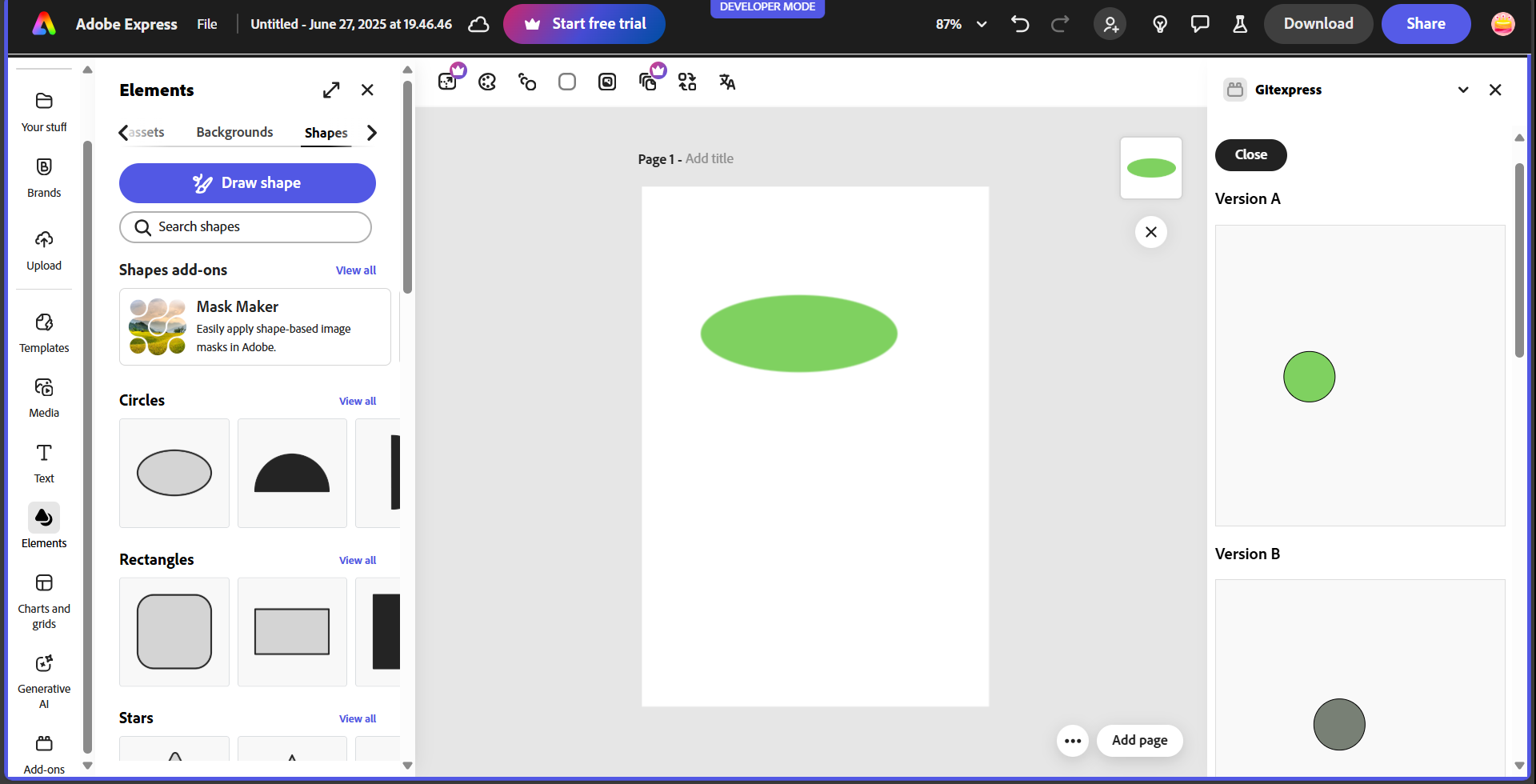
Task: View all Stars shapes
Action: click(358, 719)
